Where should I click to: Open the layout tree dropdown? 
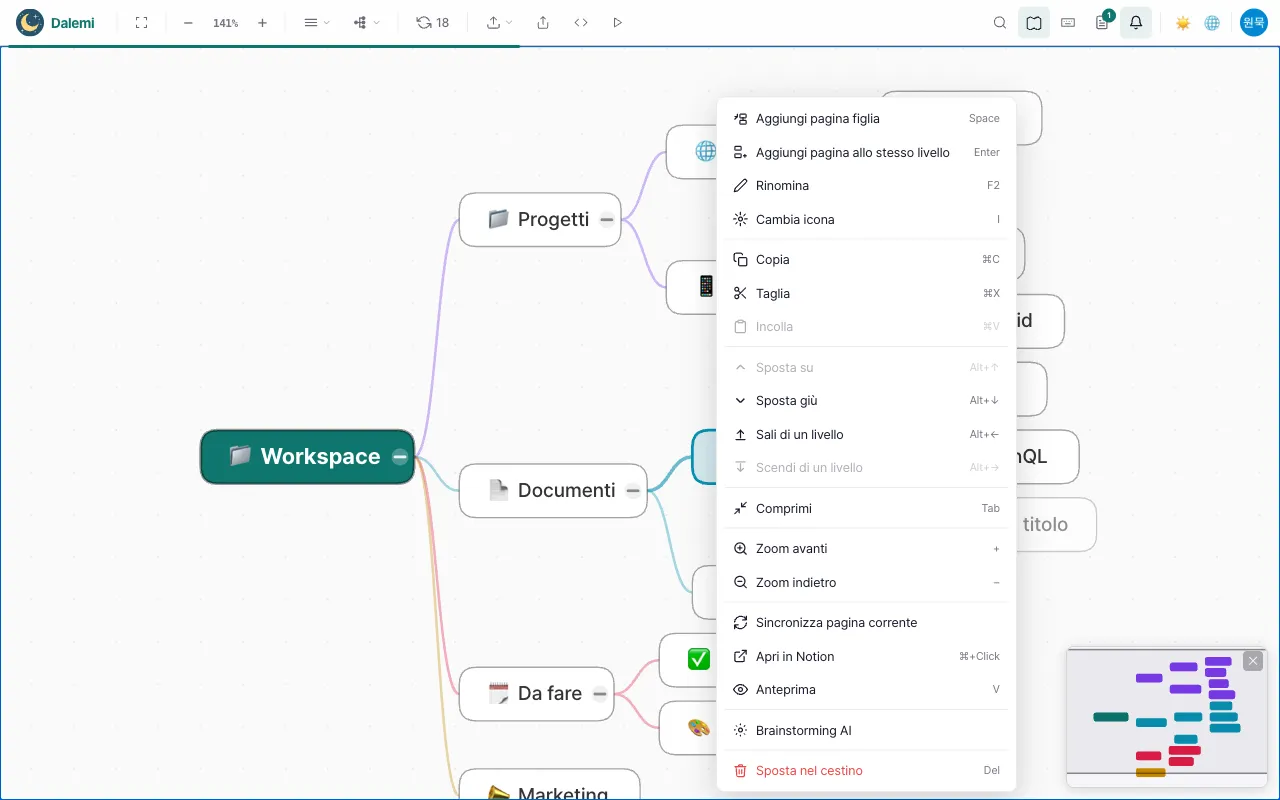pos(366,22)
